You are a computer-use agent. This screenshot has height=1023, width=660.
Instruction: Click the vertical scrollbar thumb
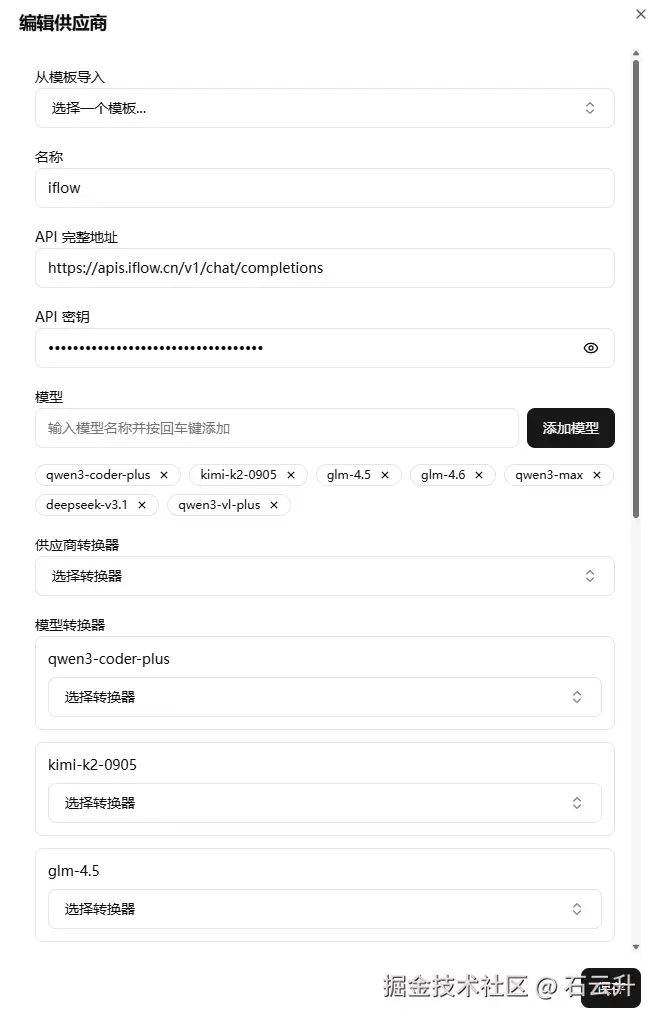(x=636, y=289)
